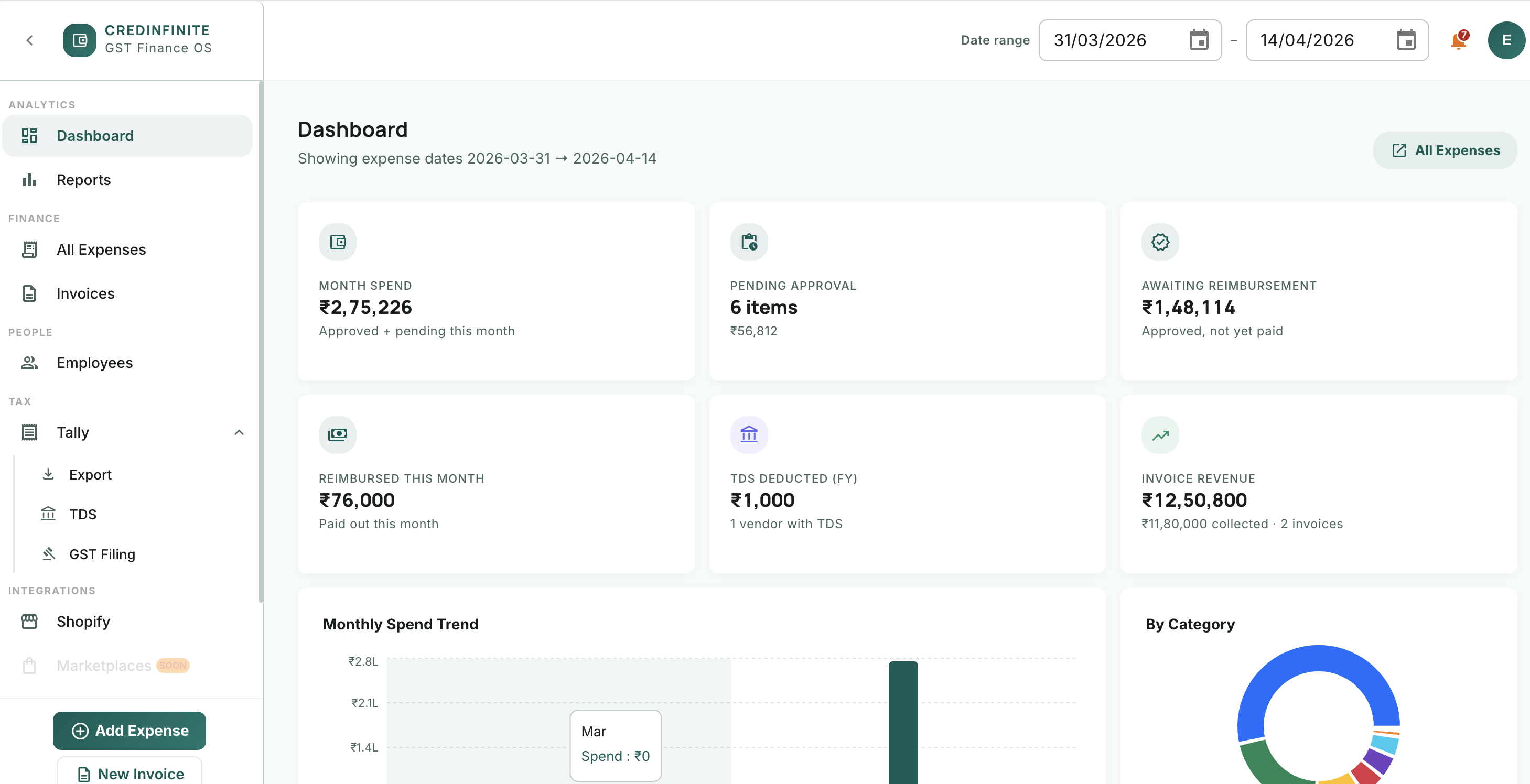Click the Add Expense button
The image size is (1530, 784).
tap(130, 731)
